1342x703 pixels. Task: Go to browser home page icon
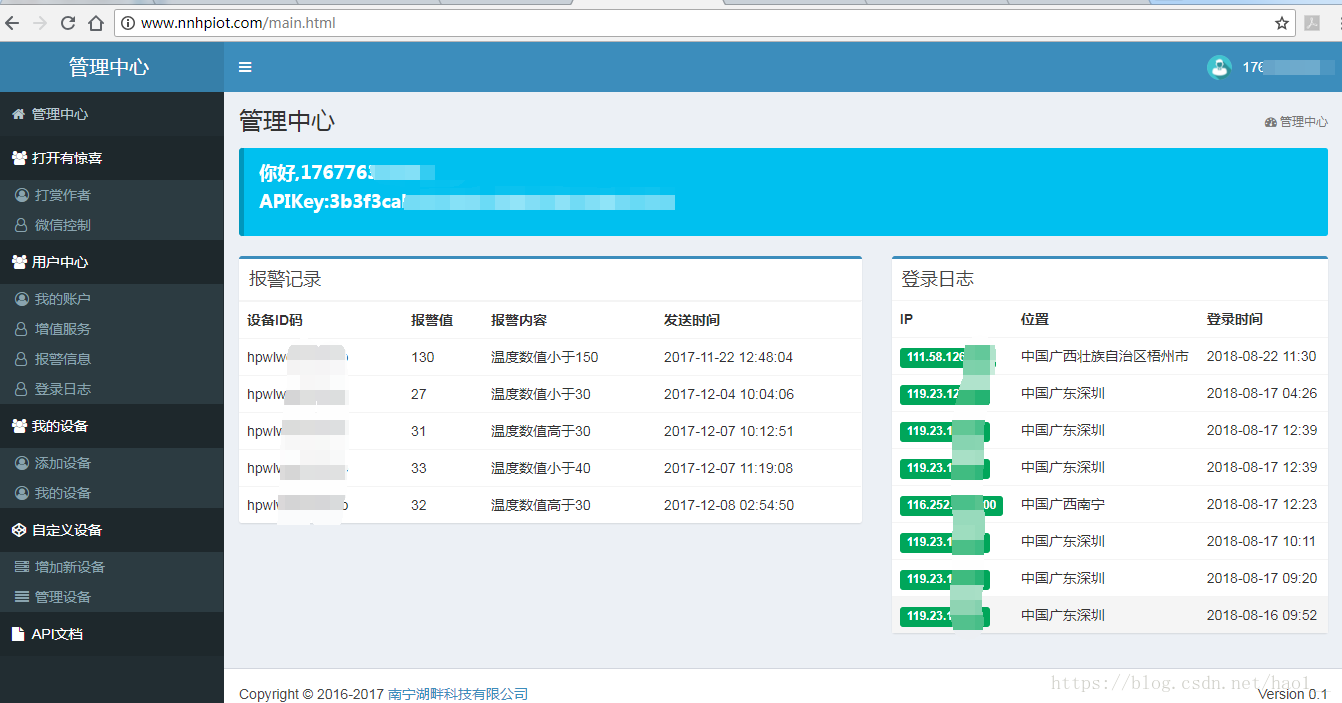pyautogui.click(x=96, y=23)
